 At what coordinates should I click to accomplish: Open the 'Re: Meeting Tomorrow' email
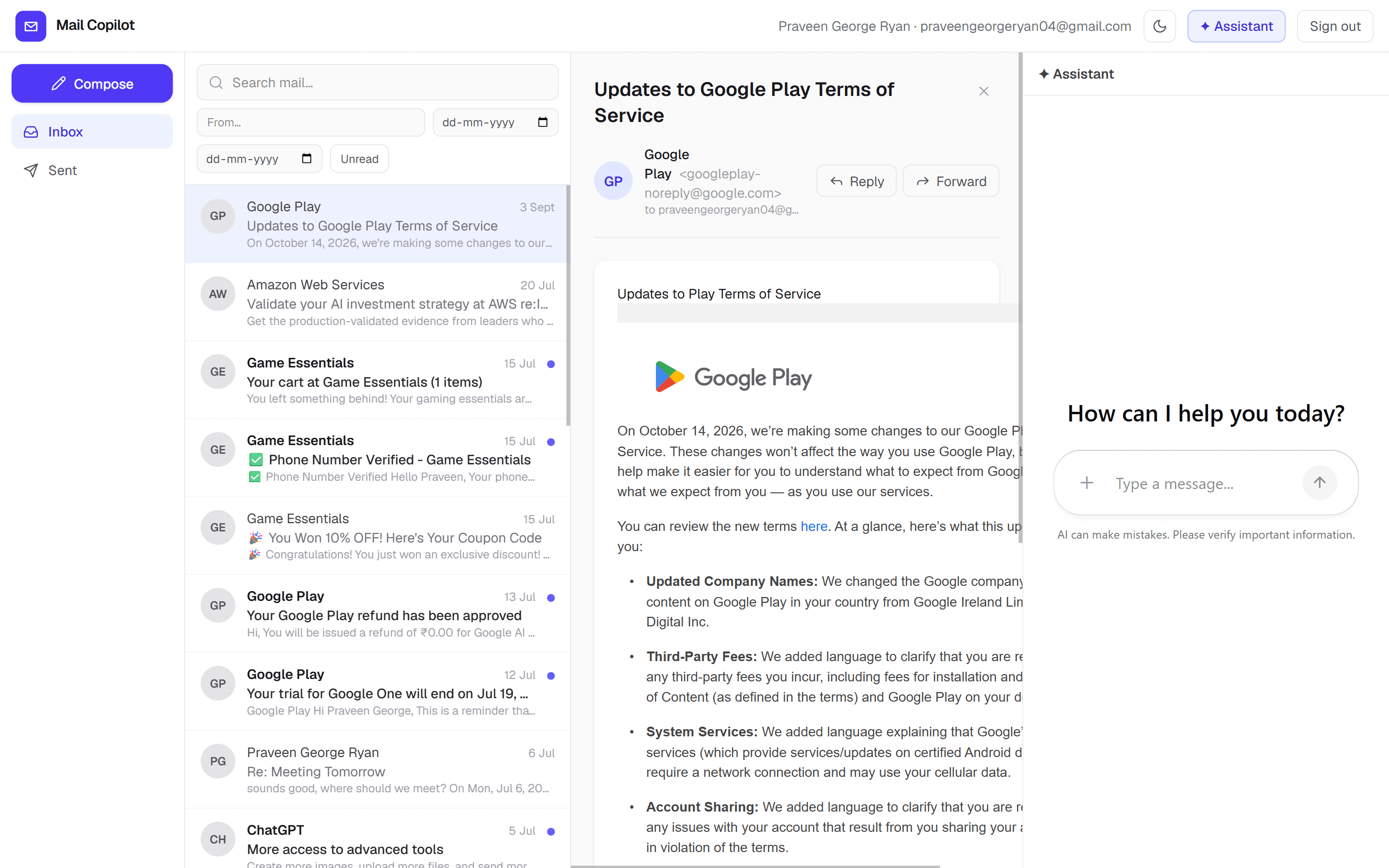(377, 769)
